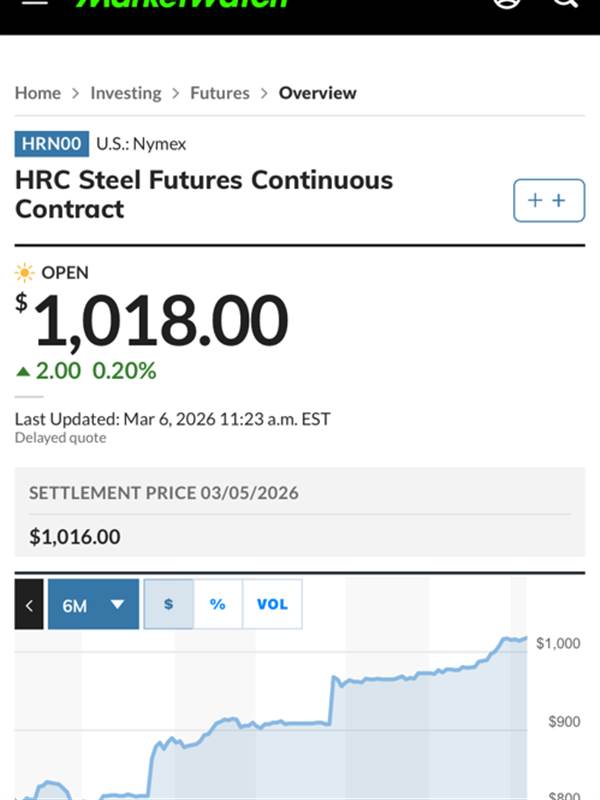The height and width of the screenshot is (800, 600).
Task: Switch chart to dollar price view
Action: tap(168, 604)
